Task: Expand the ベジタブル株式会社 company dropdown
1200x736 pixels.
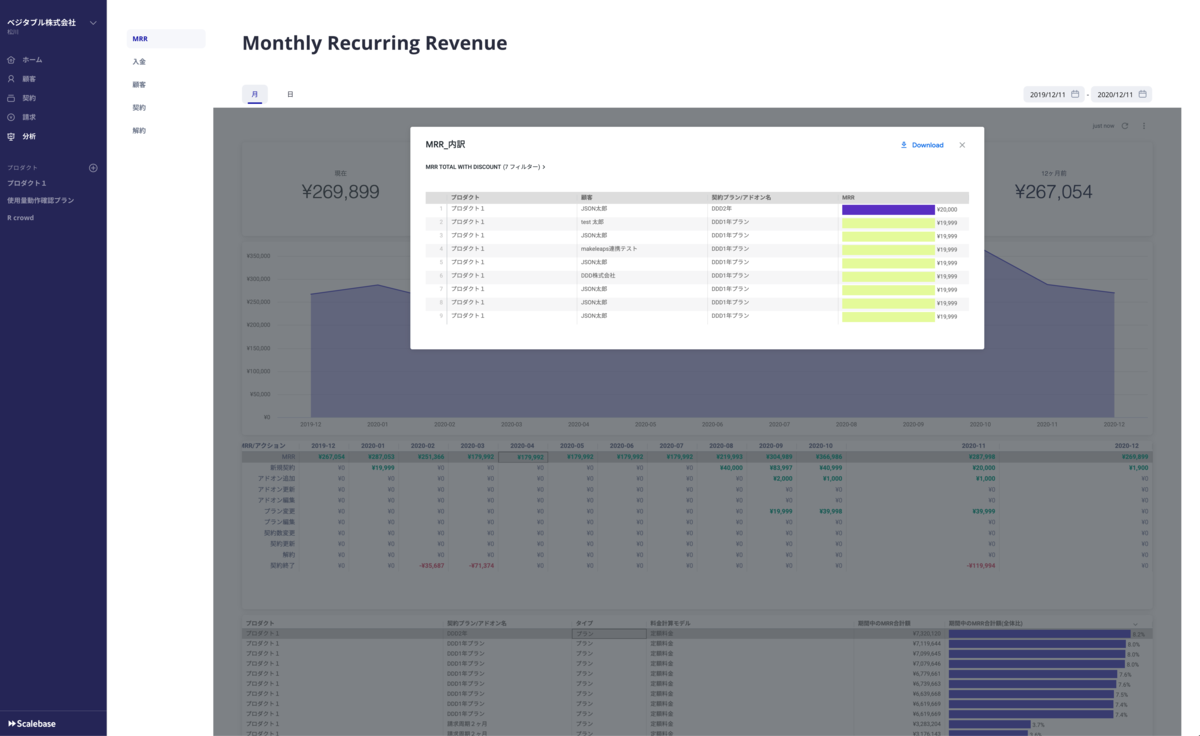Action: coord(93,22)
